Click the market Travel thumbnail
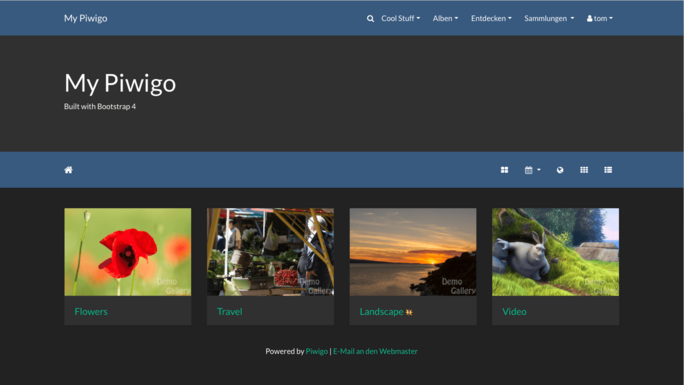Image resolution: width=684 pixels, height=385 pixels. click(270, 252)
